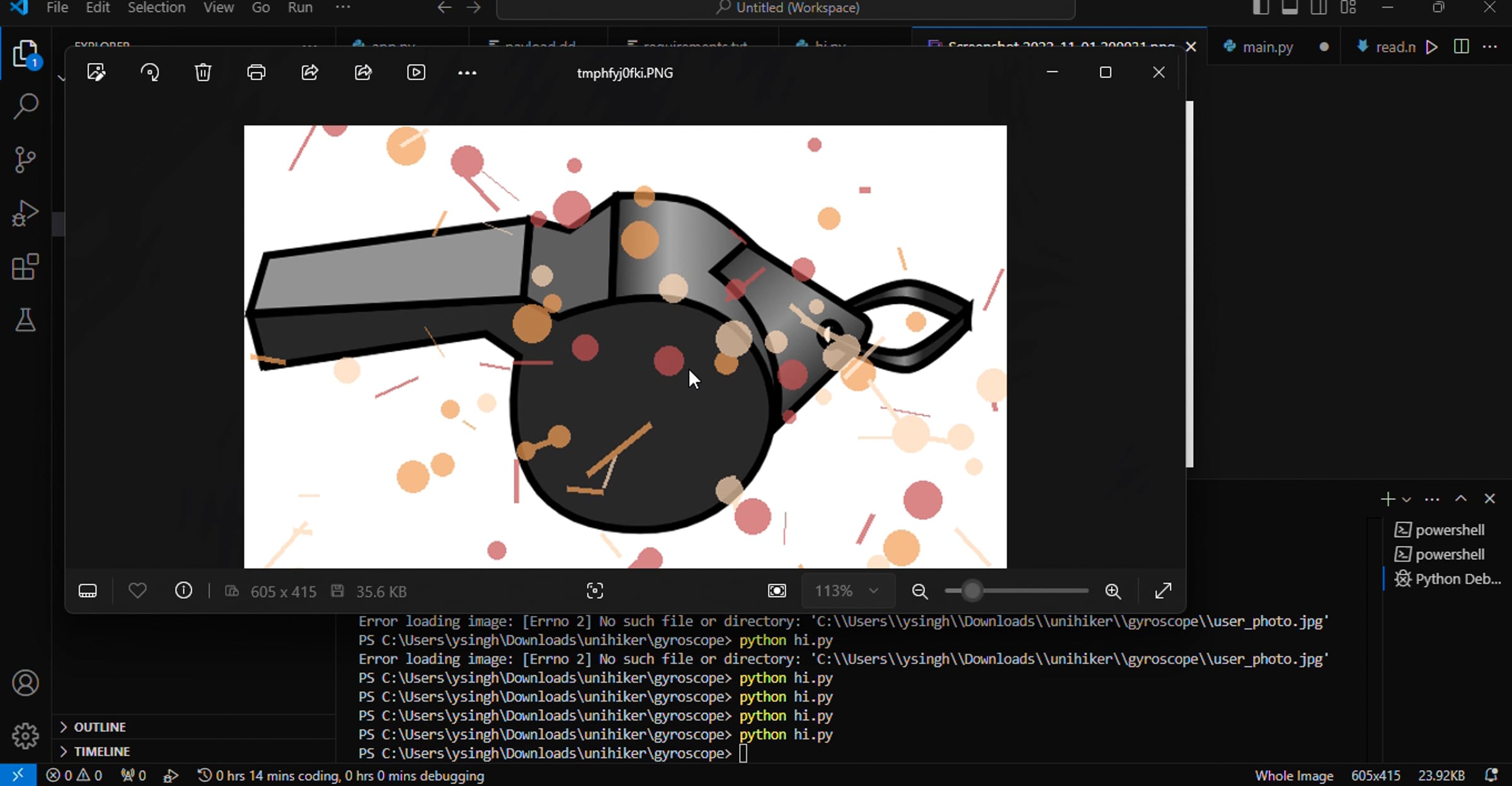Open the 113% zoom level dropdown

tap(847, 591)
